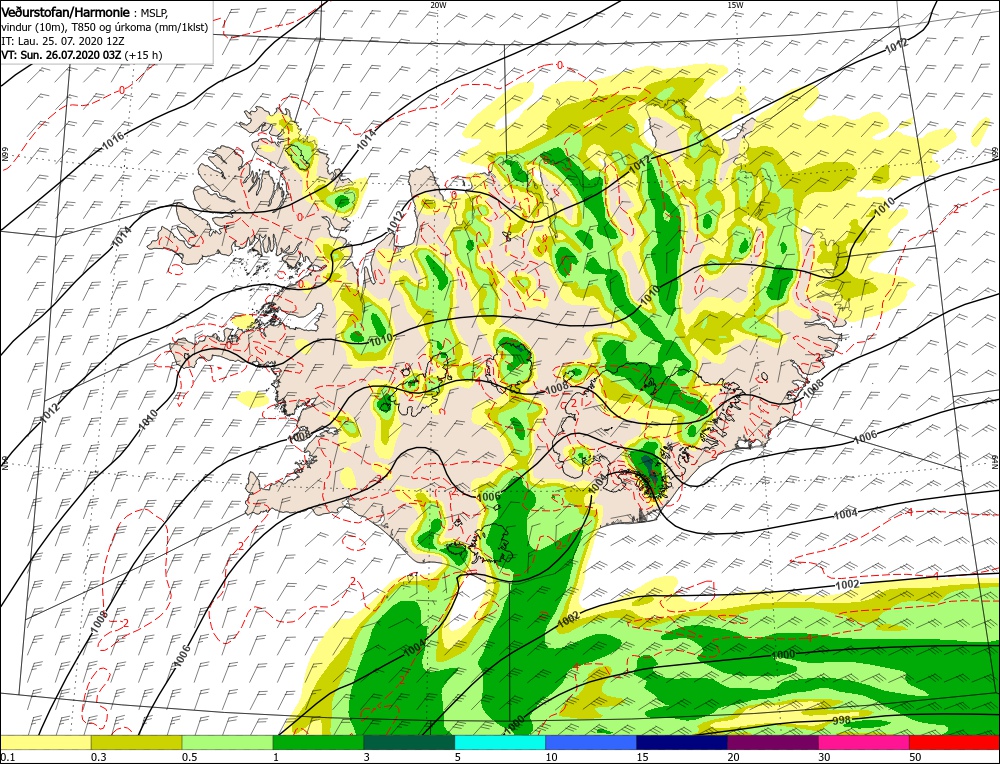Click the red above-50 legend swatch

(954, 742)
